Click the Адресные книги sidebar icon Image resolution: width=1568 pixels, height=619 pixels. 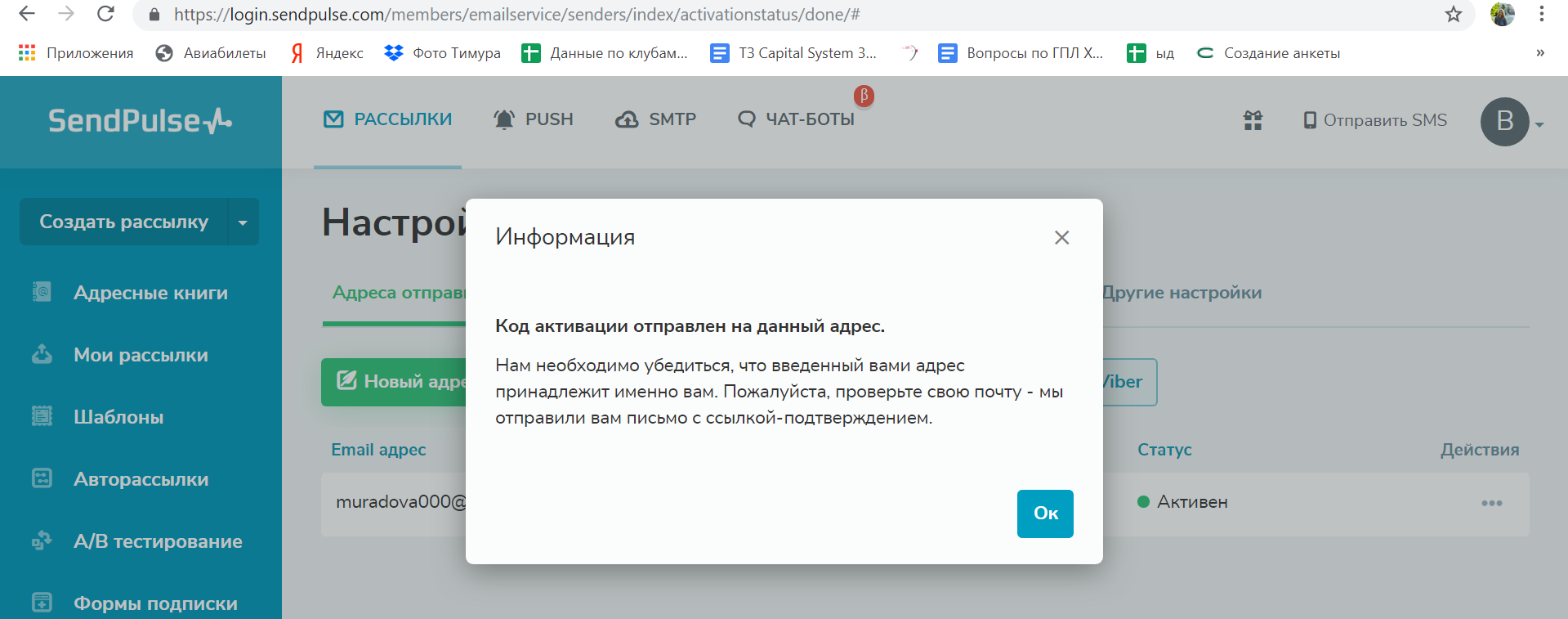tap(42, 292)
